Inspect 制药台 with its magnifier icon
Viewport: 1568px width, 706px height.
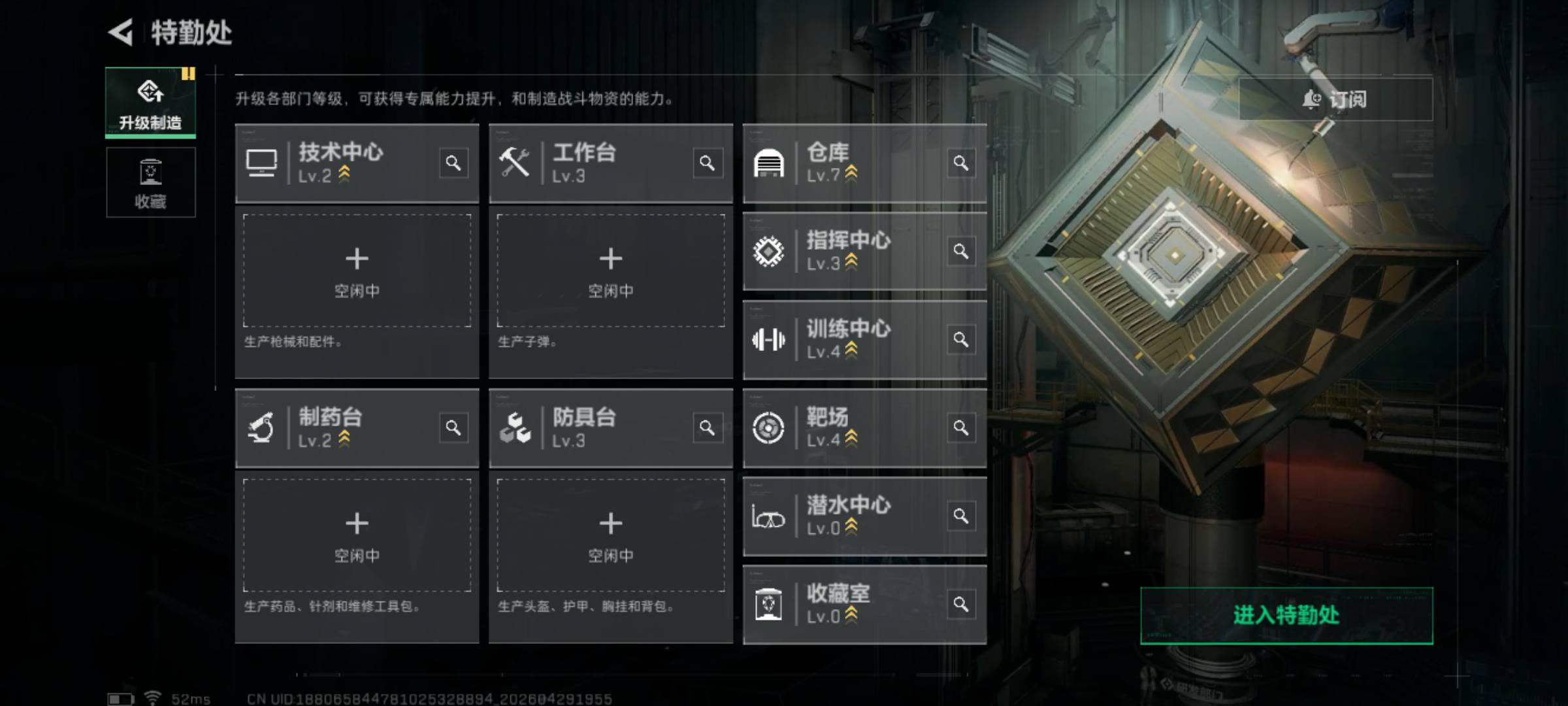click(453, 428)
